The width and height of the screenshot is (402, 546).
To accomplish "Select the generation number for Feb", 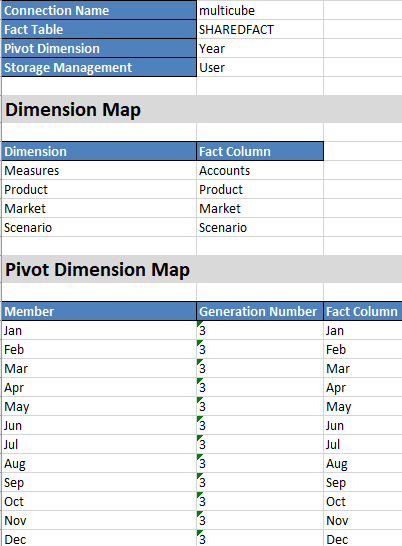I will [x=260, y=349].
